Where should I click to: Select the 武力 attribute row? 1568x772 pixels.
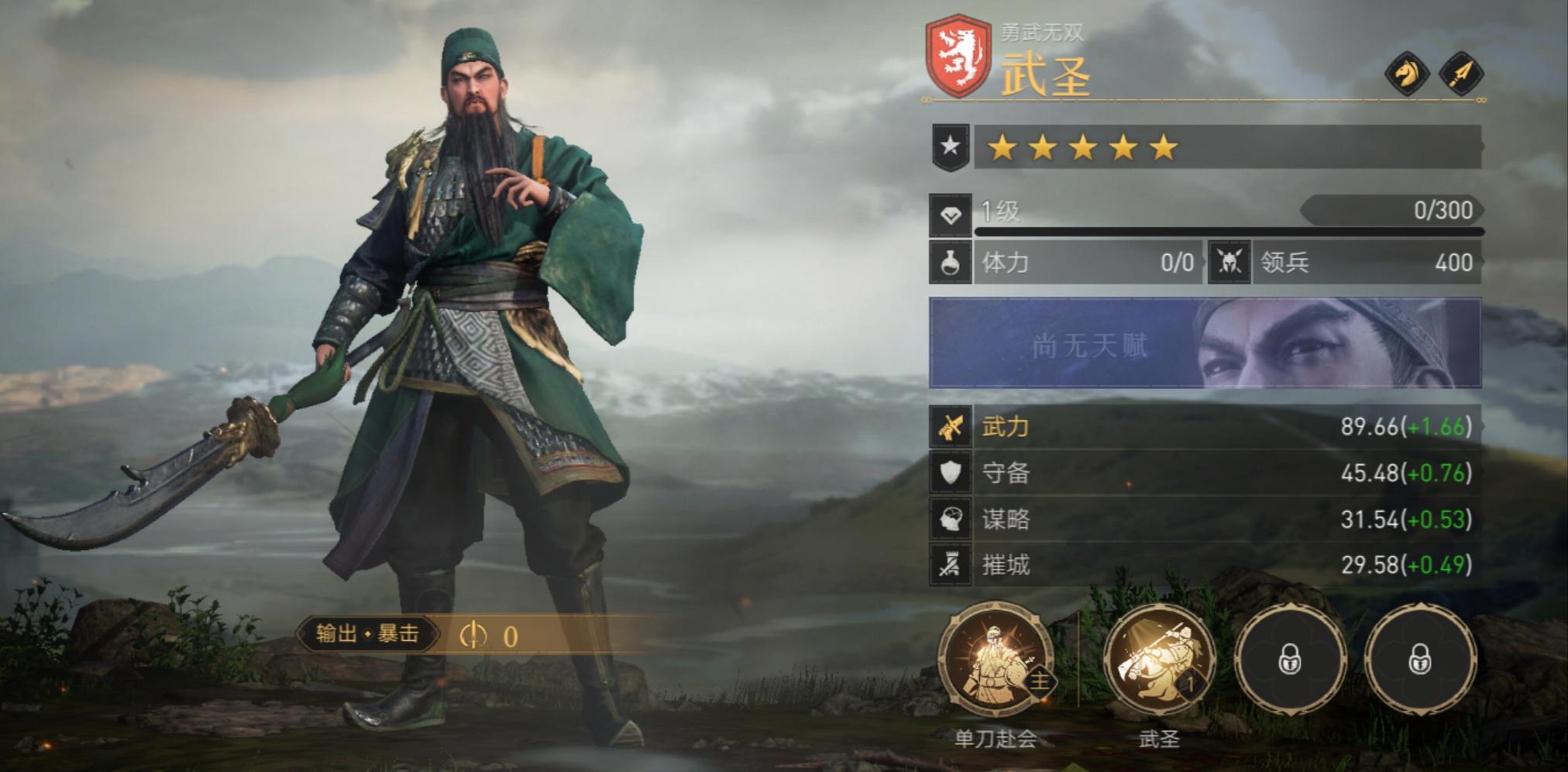[x=1205, y=427]
